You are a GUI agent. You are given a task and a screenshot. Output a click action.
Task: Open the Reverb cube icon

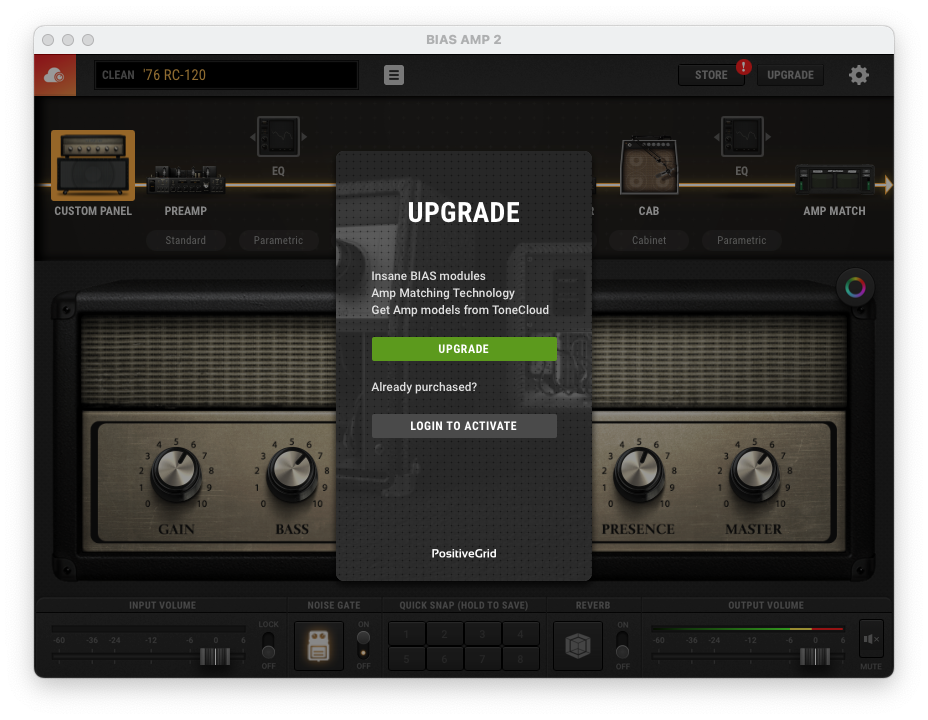[x=578, y=645]
